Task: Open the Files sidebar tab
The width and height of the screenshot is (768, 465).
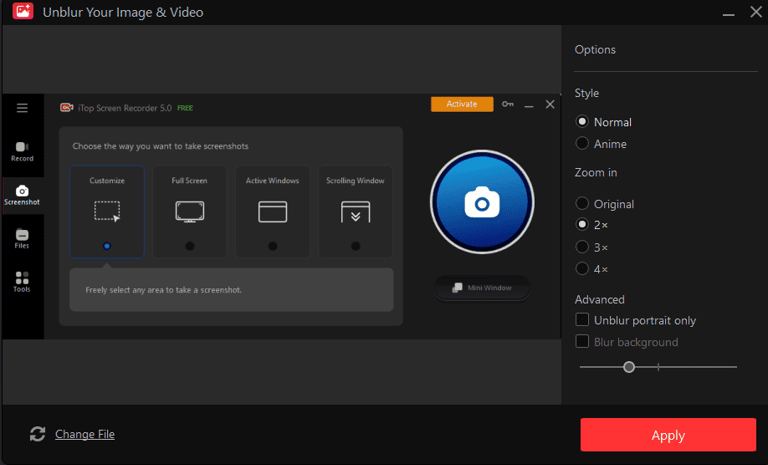Action: click(22, 239)
